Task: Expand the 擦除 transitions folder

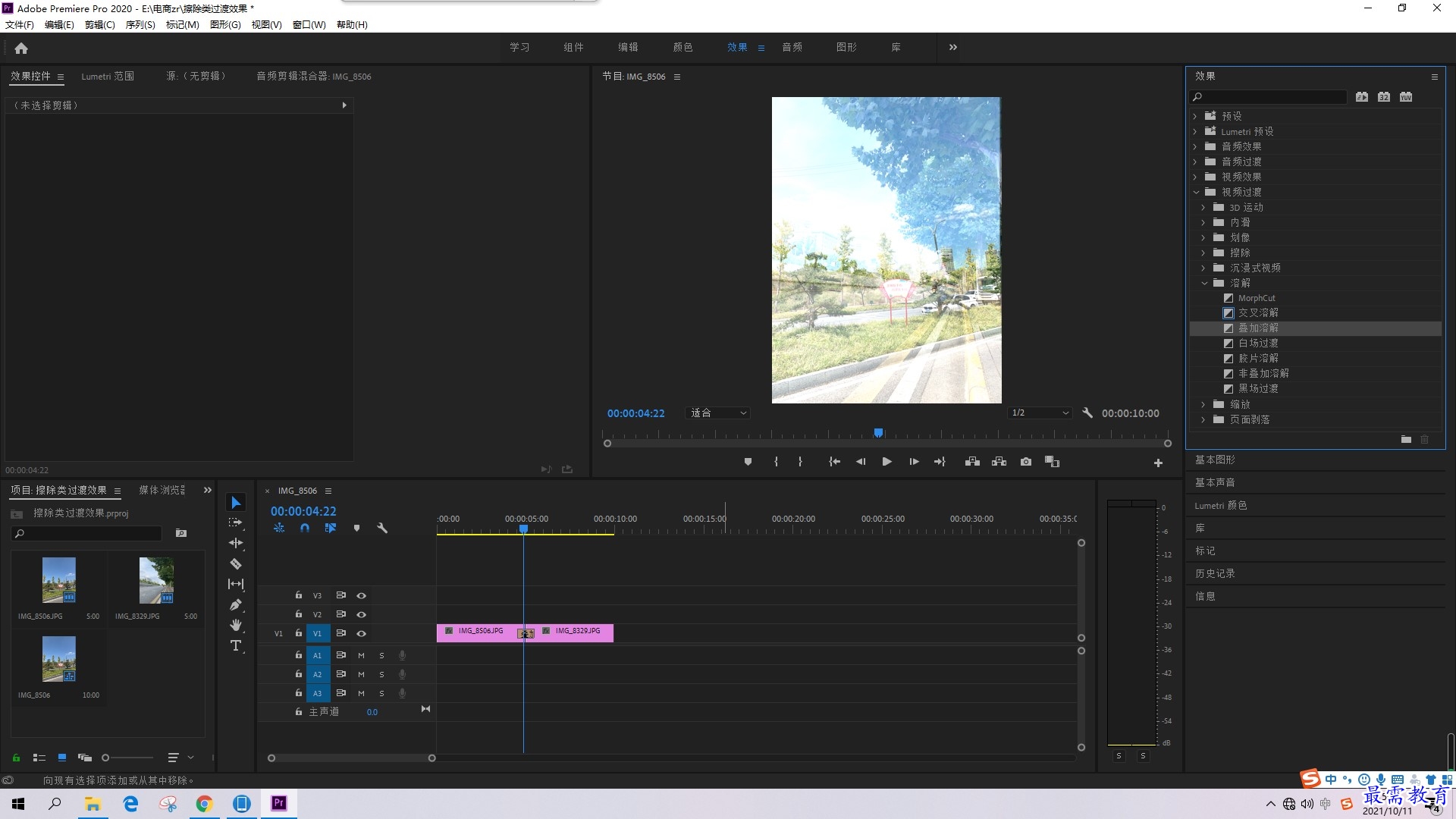Action: (x=1203, y=253)
